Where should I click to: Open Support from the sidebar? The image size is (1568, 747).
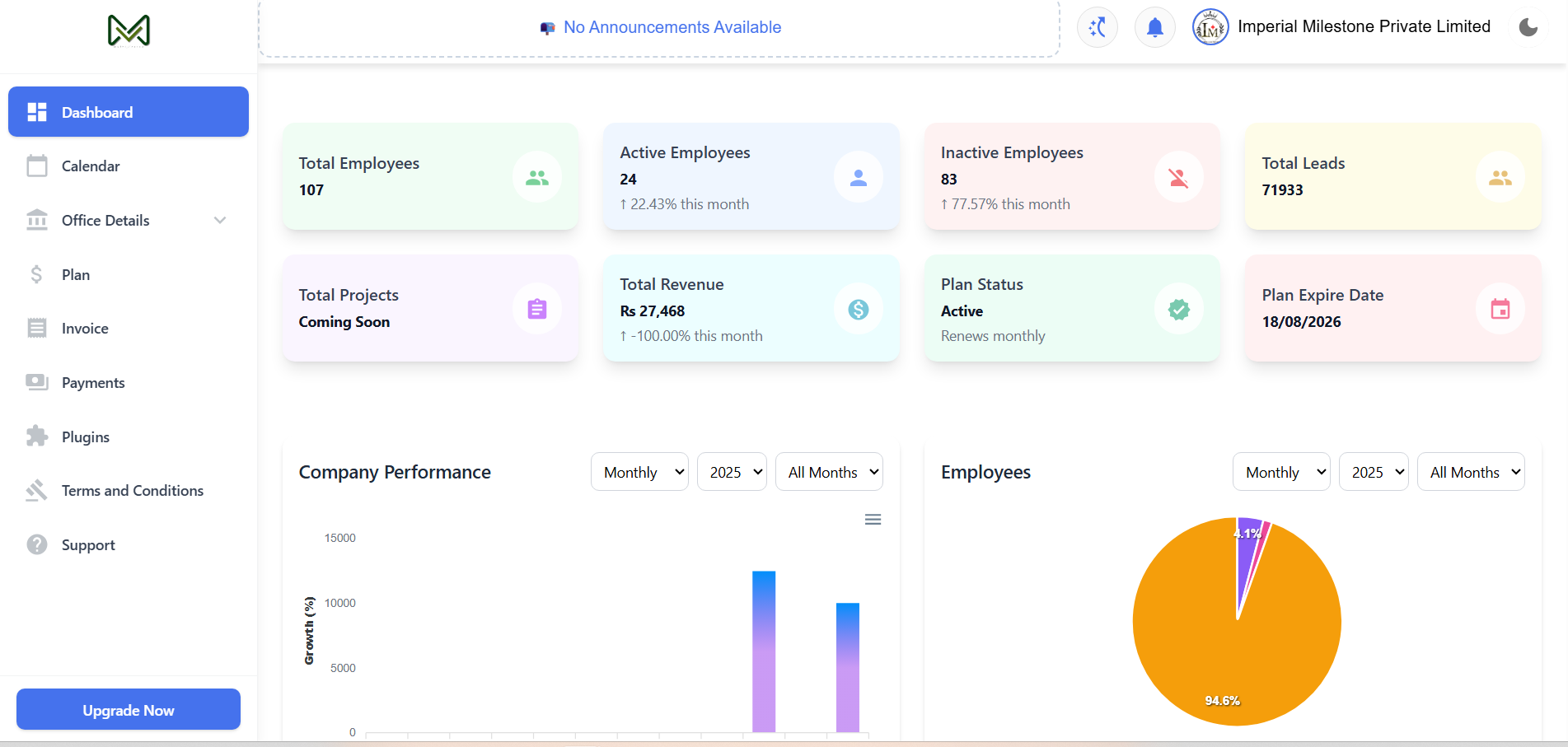[x=87, y=544]
